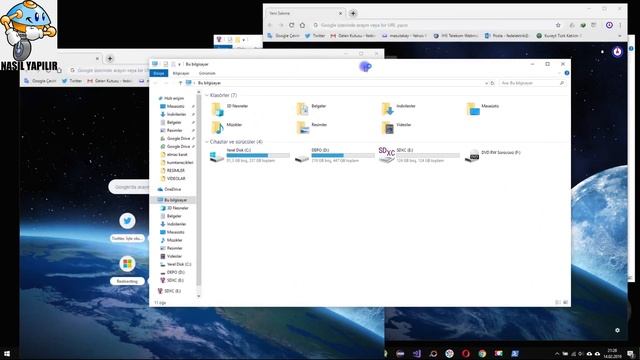Focus the Ara: Bu bilgisayar search box

(x=532, y=83)
